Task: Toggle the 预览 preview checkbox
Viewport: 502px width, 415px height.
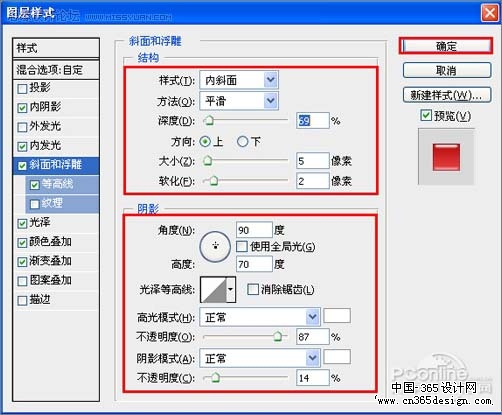Action: (x=426, y=115)
